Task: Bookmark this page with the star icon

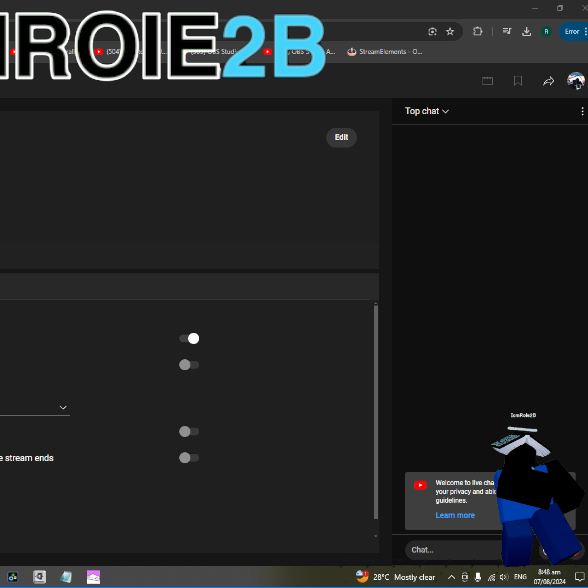Action: [x=450, y=32]
